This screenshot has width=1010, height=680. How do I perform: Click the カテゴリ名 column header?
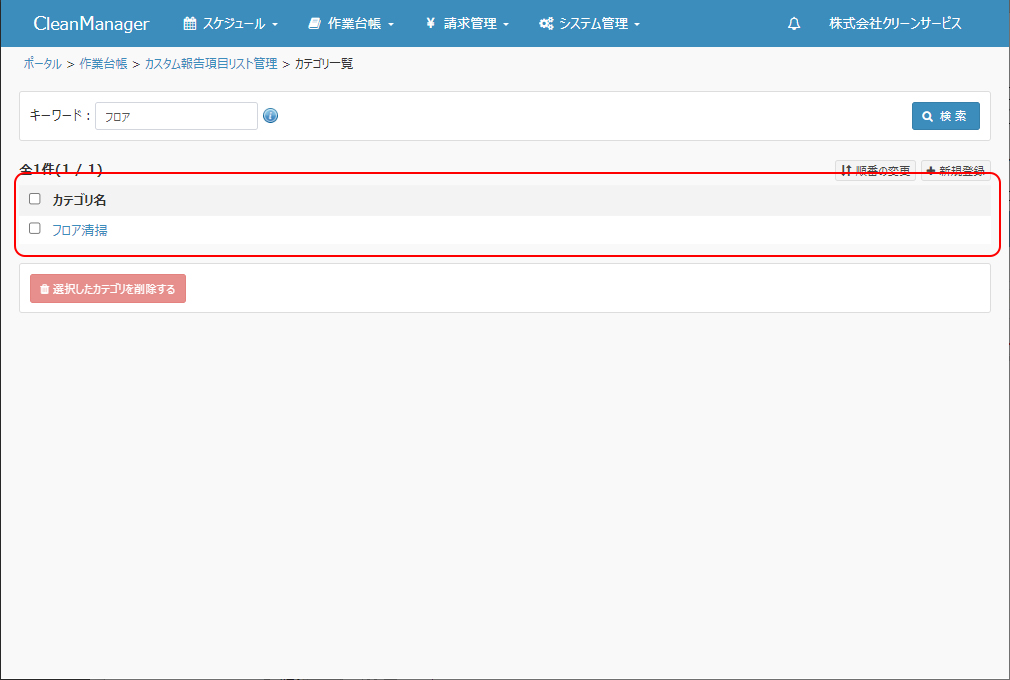[79, 200]
